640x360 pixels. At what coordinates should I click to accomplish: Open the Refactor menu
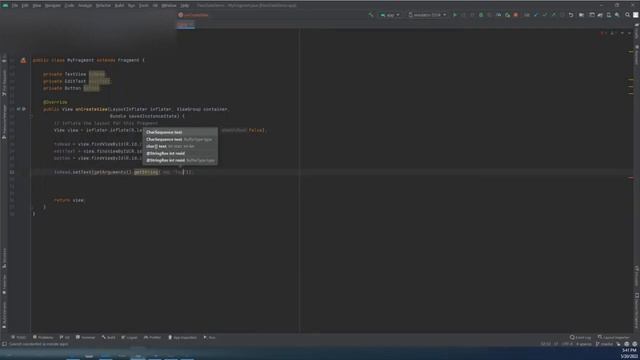coord(103,6)
